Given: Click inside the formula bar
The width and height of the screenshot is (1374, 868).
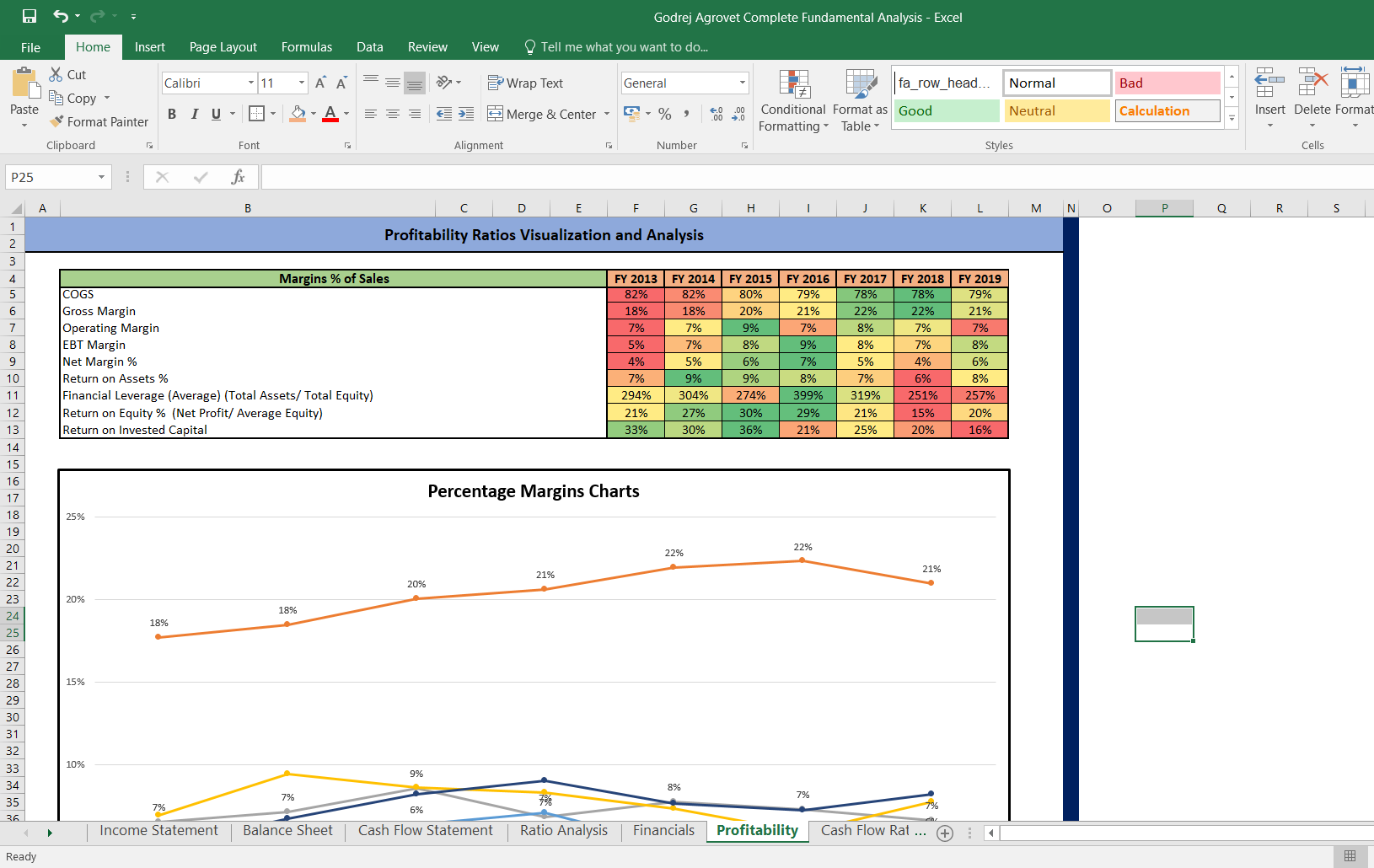Looking at the screenshot, I should pyautogui.click(x=818, y=177).
